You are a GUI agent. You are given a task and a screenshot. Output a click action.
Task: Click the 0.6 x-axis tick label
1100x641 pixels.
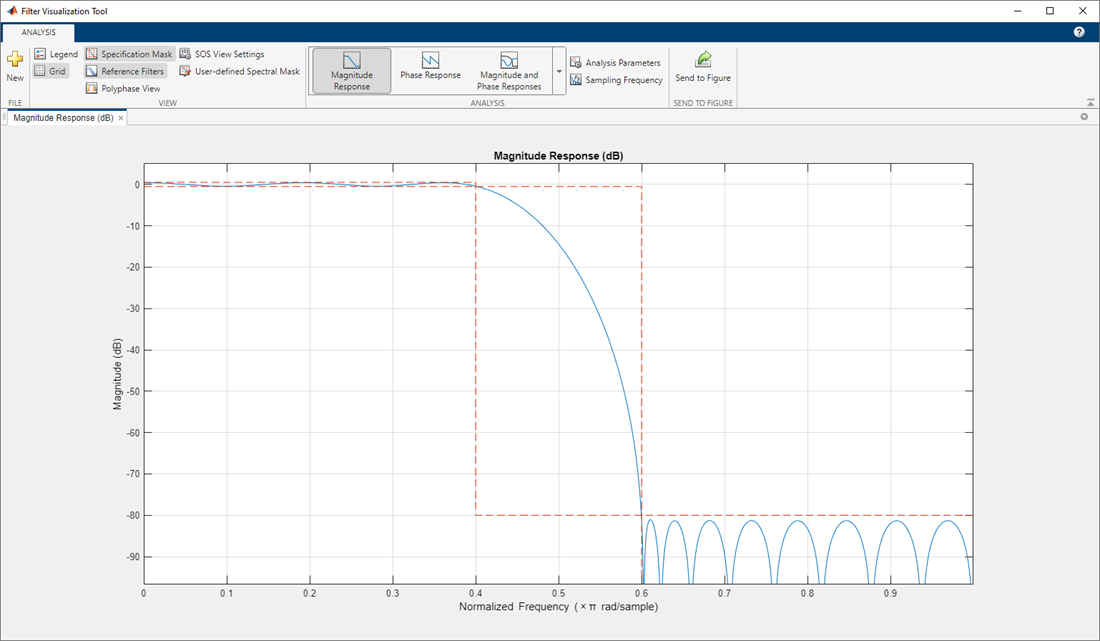(x=641, y=593)
